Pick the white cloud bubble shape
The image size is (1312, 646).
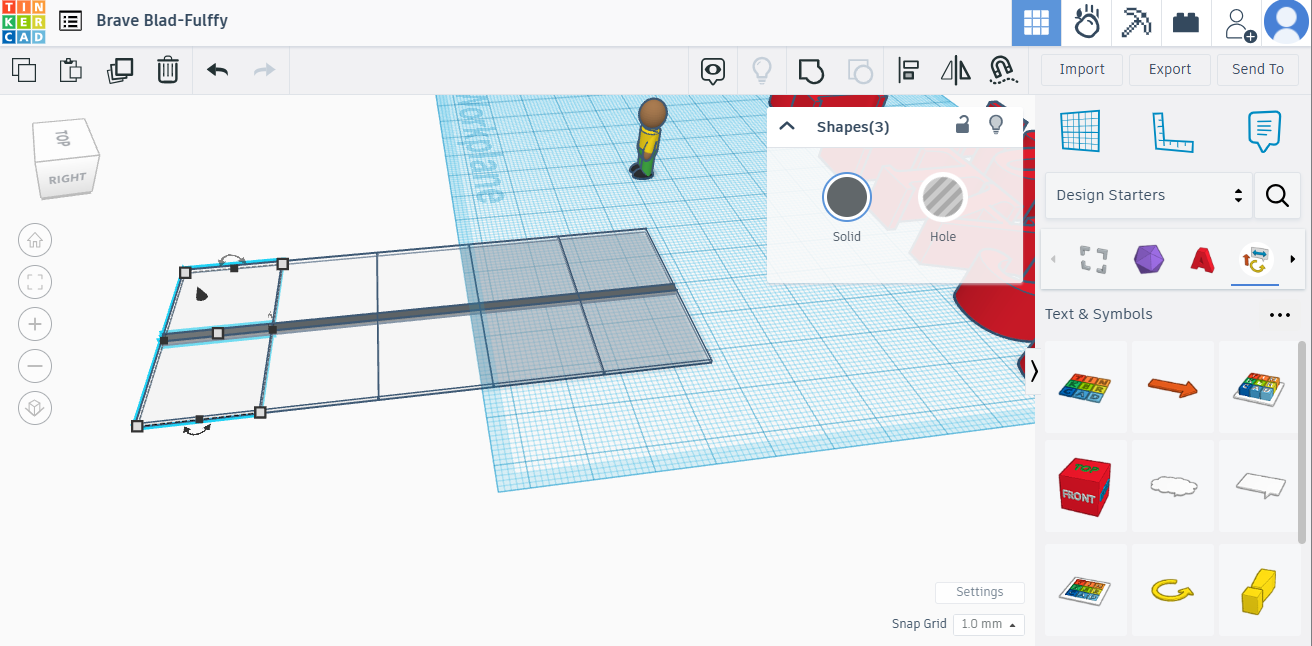pos(1172,487)
